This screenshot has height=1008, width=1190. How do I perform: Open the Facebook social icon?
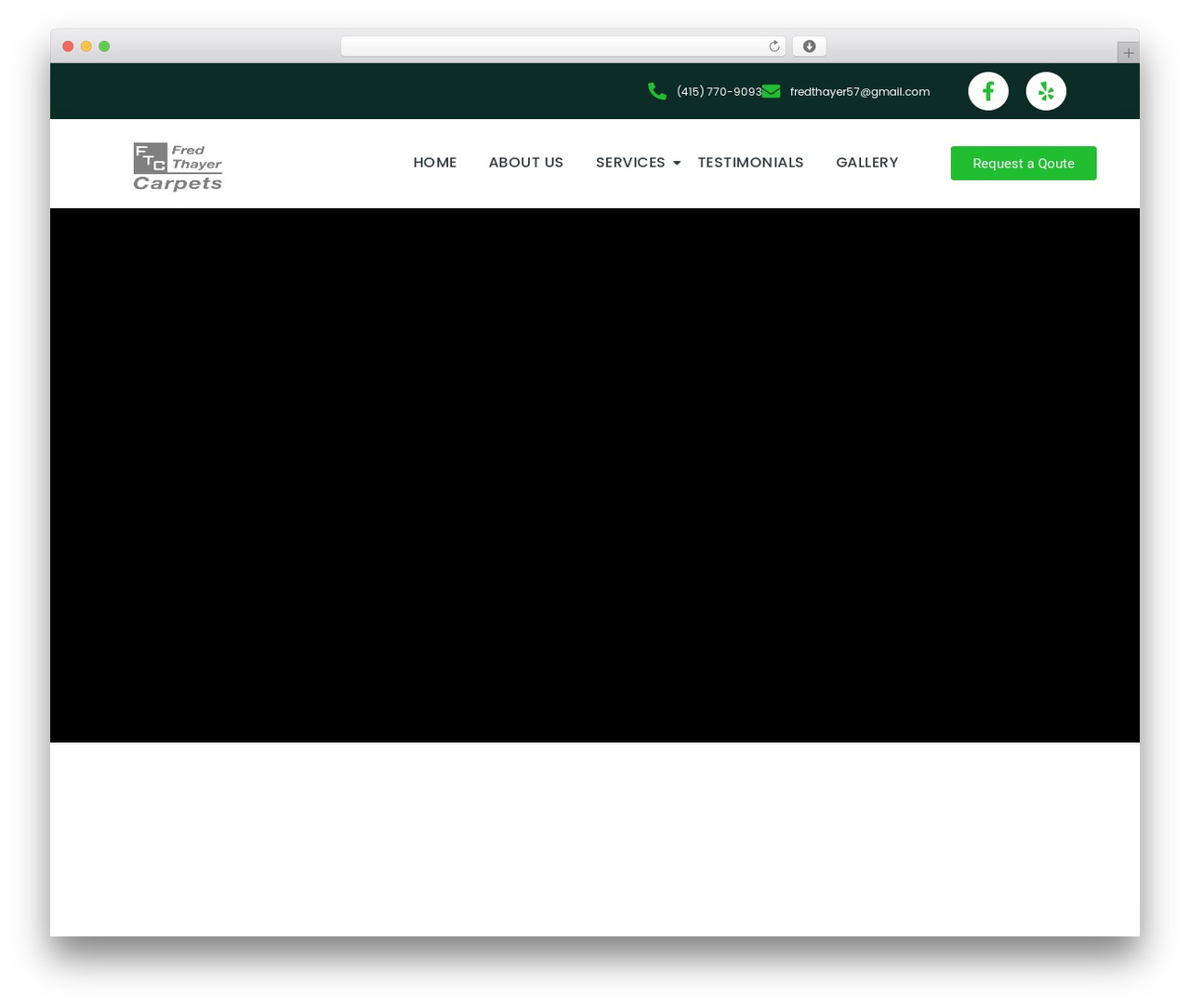988,91
